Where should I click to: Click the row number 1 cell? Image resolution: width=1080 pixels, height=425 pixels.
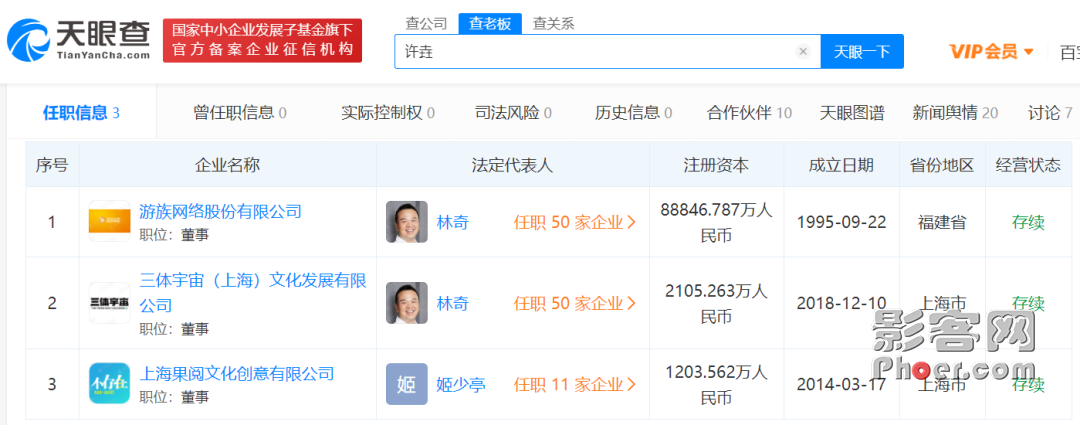point(52,222)
